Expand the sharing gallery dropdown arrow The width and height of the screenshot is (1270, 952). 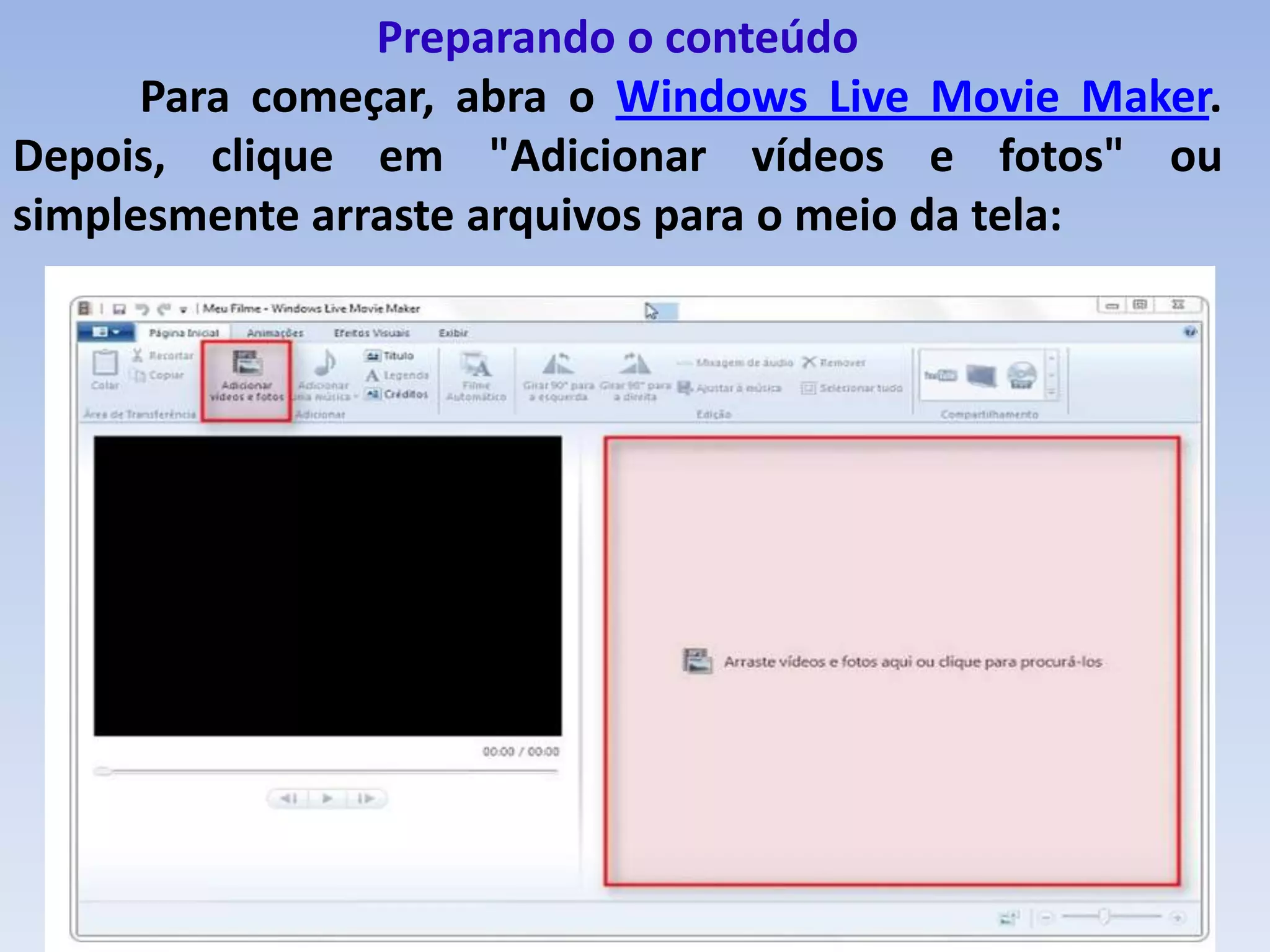click(1052, 393)
